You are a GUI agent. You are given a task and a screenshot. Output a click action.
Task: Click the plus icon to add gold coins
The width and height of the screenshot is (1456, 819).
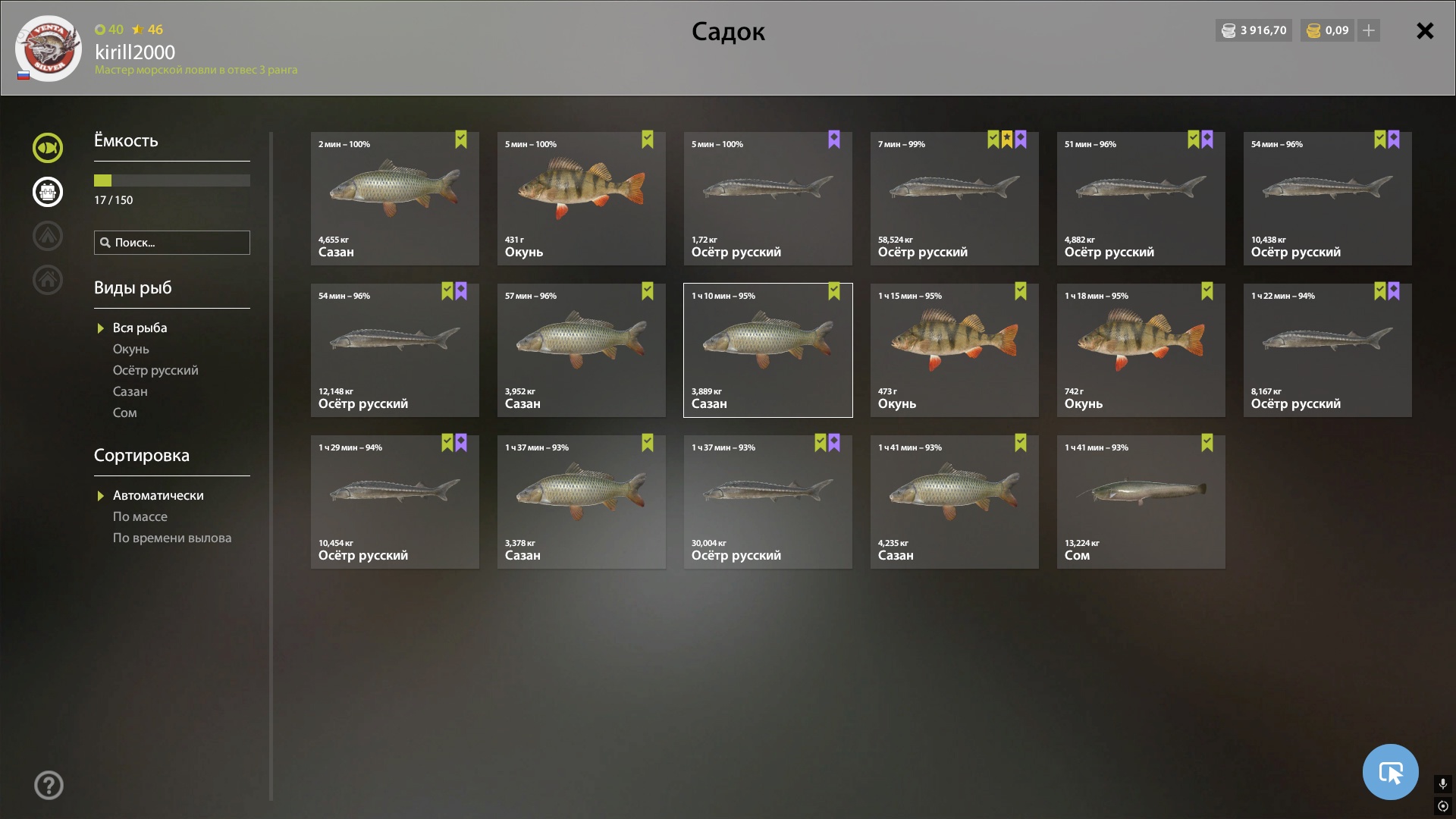pos(1369,30)
